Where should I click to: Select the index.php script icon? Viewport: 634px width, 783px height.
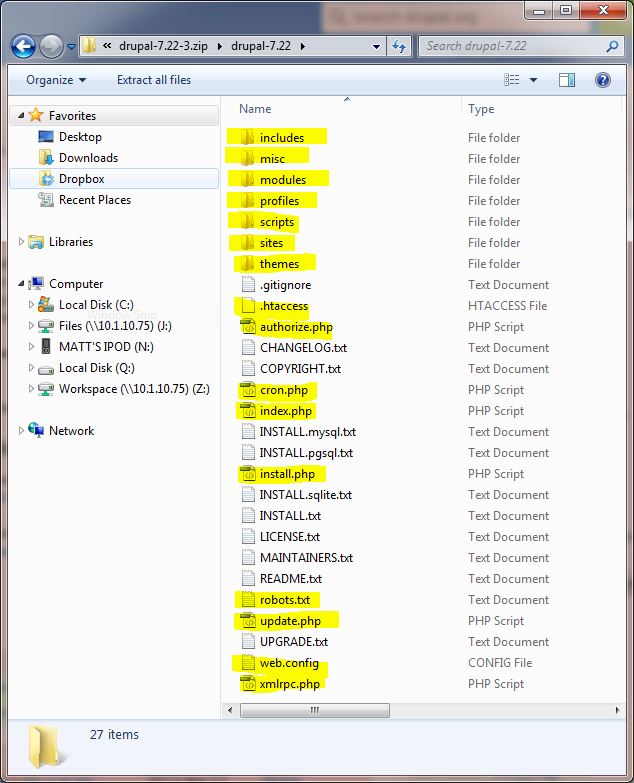coord(248,410)
